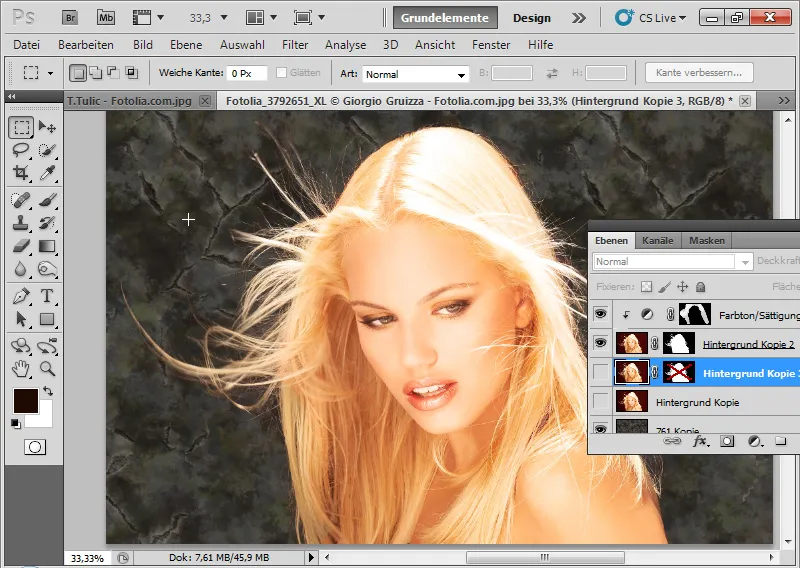The height and width of the screenshot is (568, 800).
Task: Select the Pen tool
Action: pyautogui.click(x=21, y=295)
